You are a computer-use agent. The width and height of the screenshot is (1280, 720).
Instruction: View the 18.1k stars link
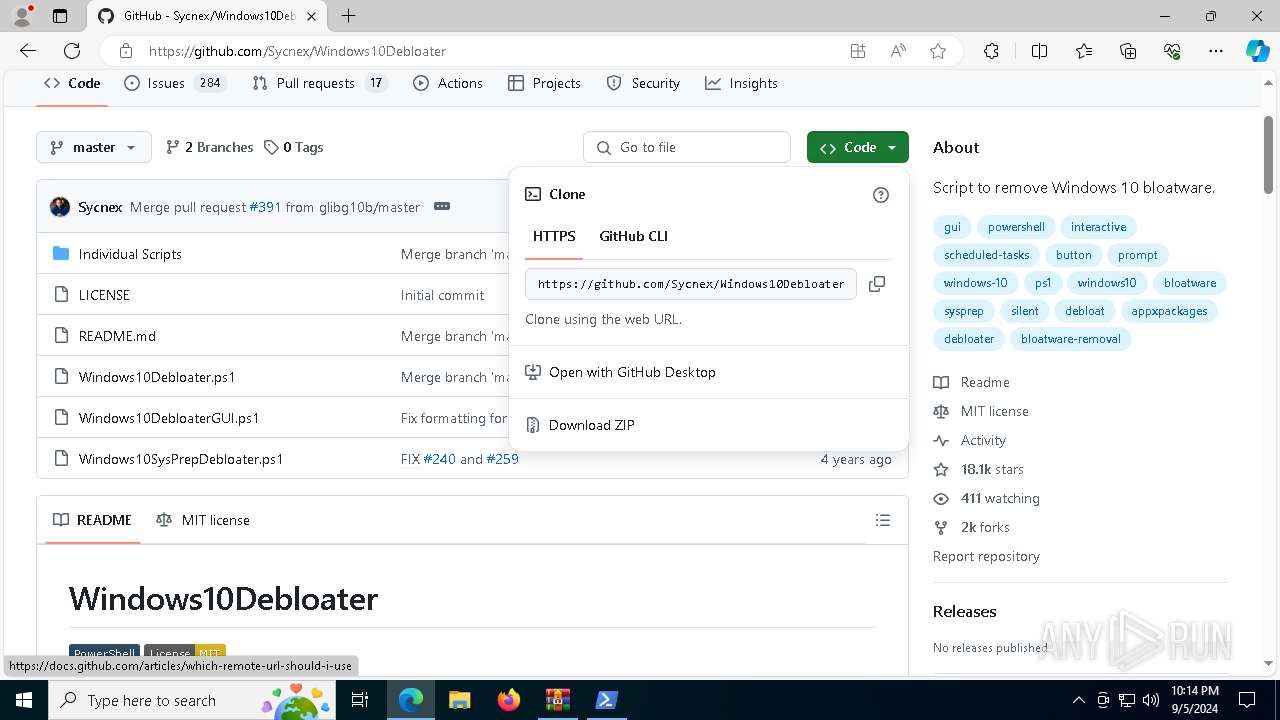pos(992,469)
